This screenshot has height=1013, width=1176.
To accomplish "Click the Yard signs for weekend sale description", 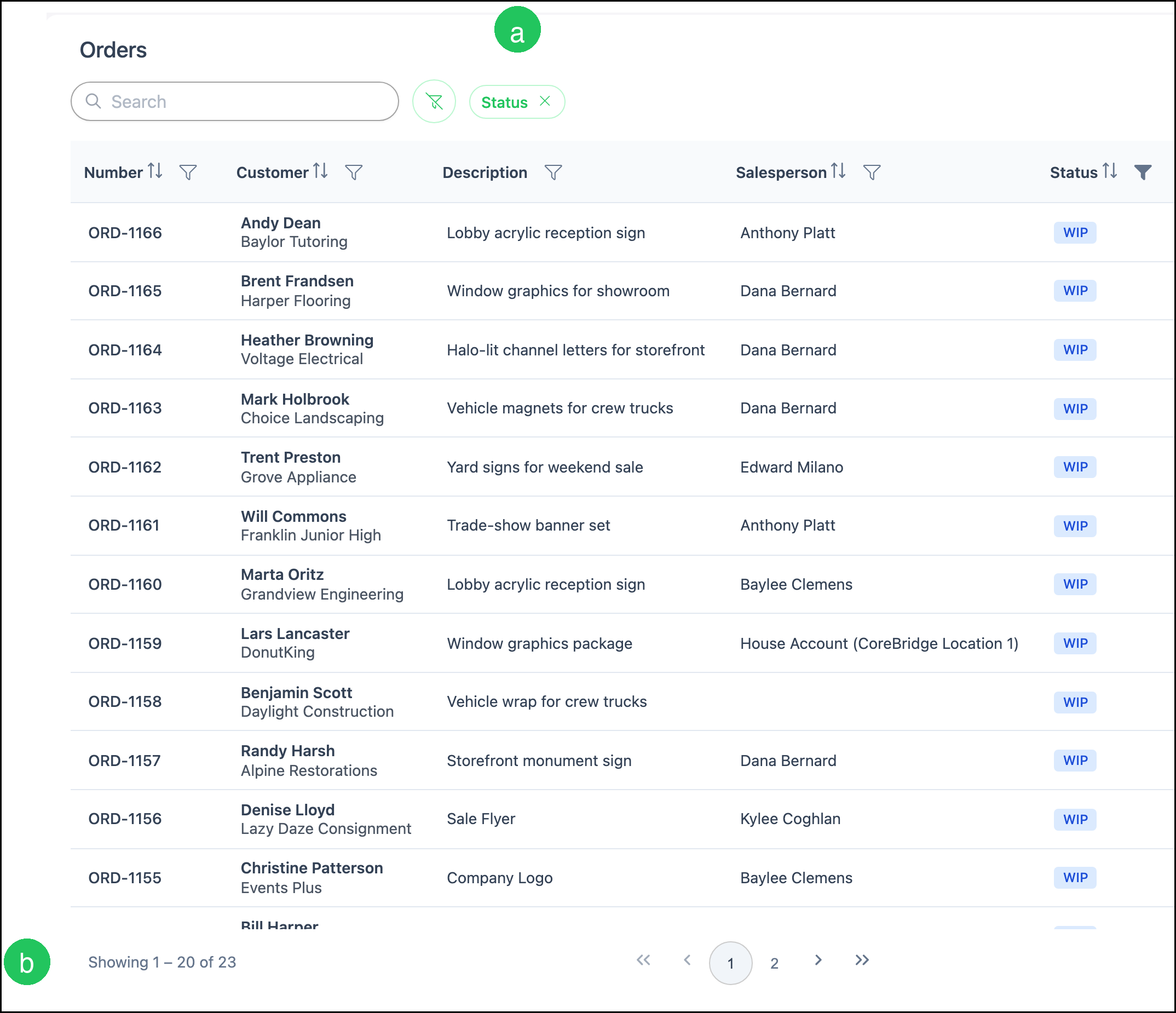I will pyautogui.click(x=545, y=467).
